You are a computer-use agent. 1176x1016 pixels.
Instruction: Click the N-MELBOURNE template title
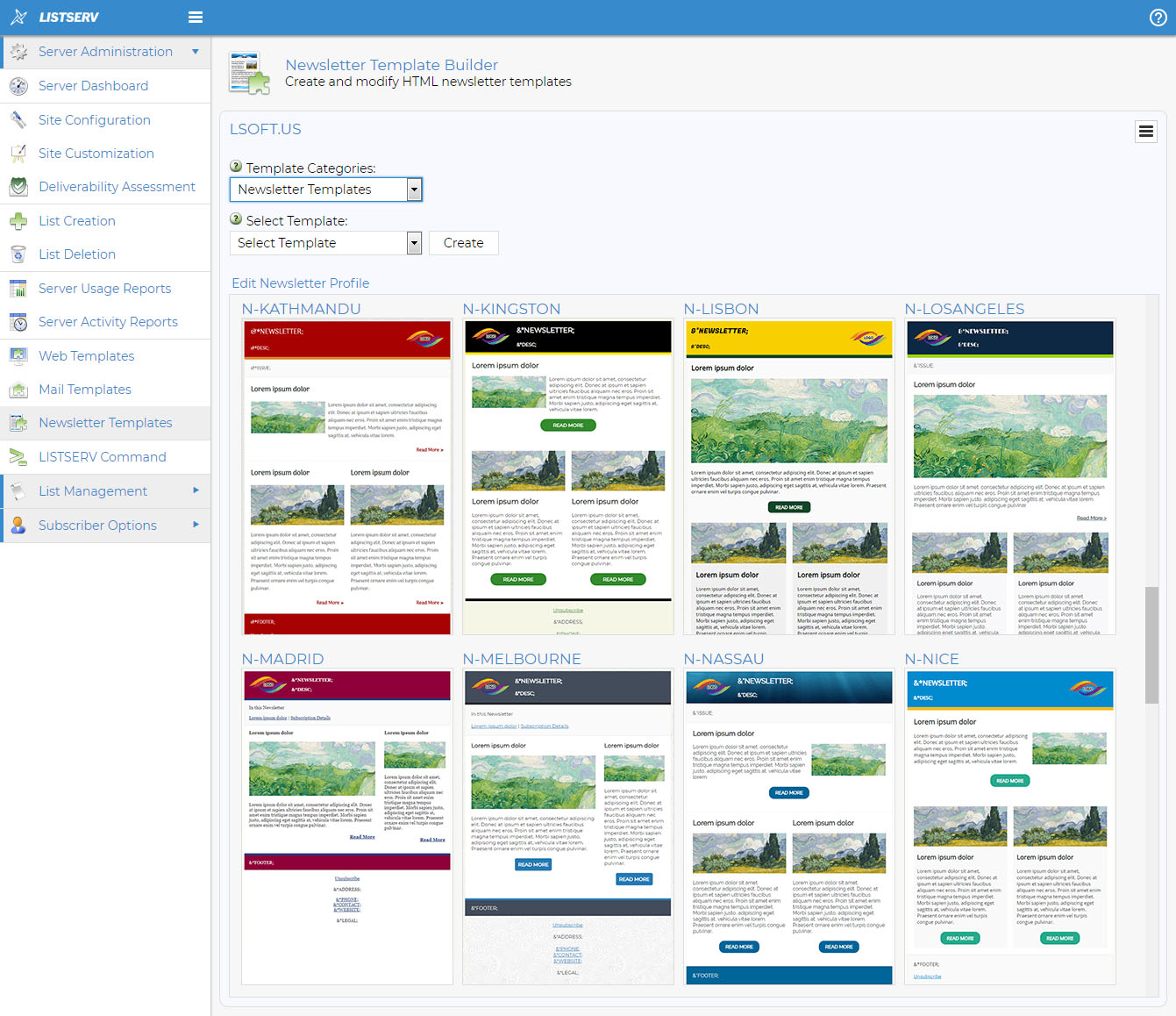point(523,659)
